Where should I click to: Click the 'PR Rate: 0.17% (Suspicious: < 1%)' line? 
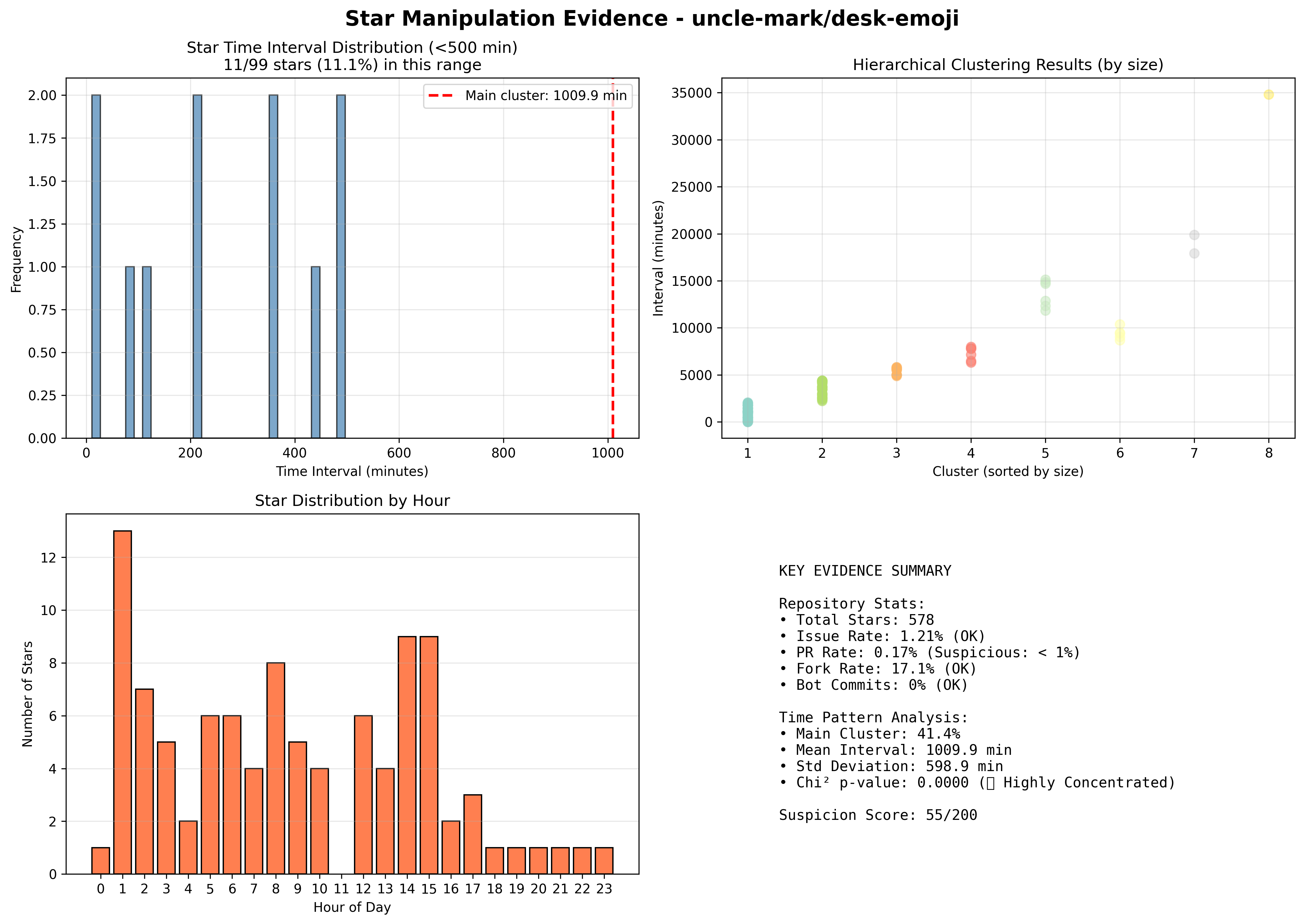point(930,652)
